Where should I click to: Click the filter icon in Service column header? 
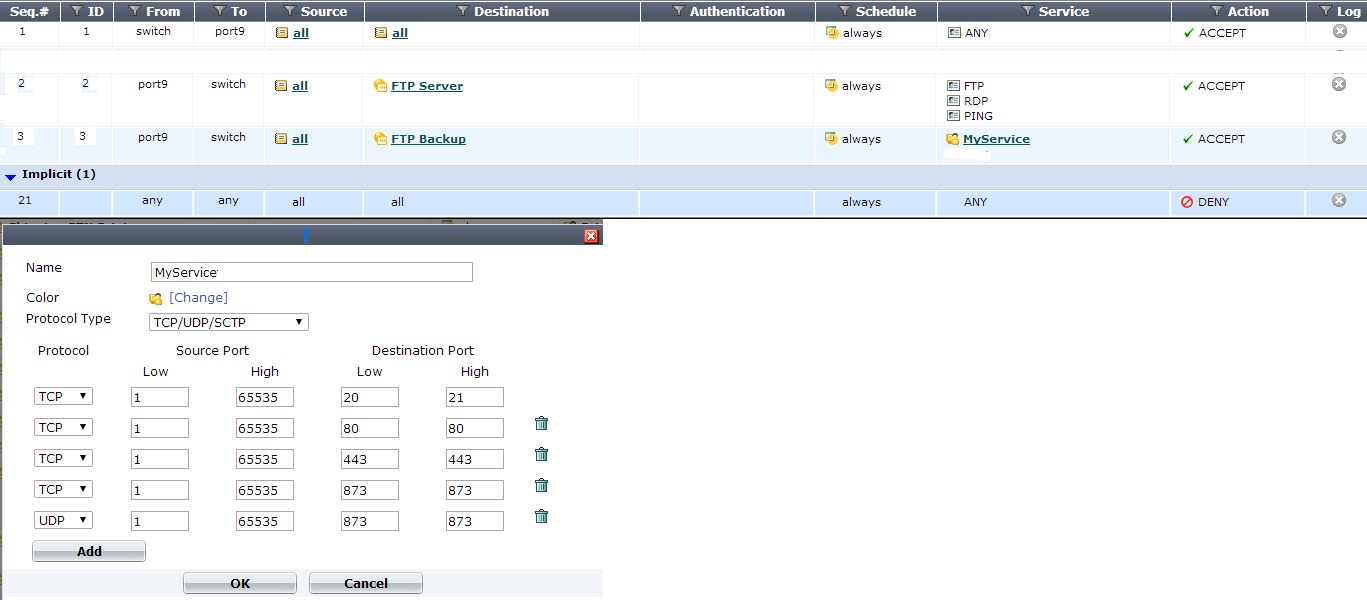(x=1027, y=11)
